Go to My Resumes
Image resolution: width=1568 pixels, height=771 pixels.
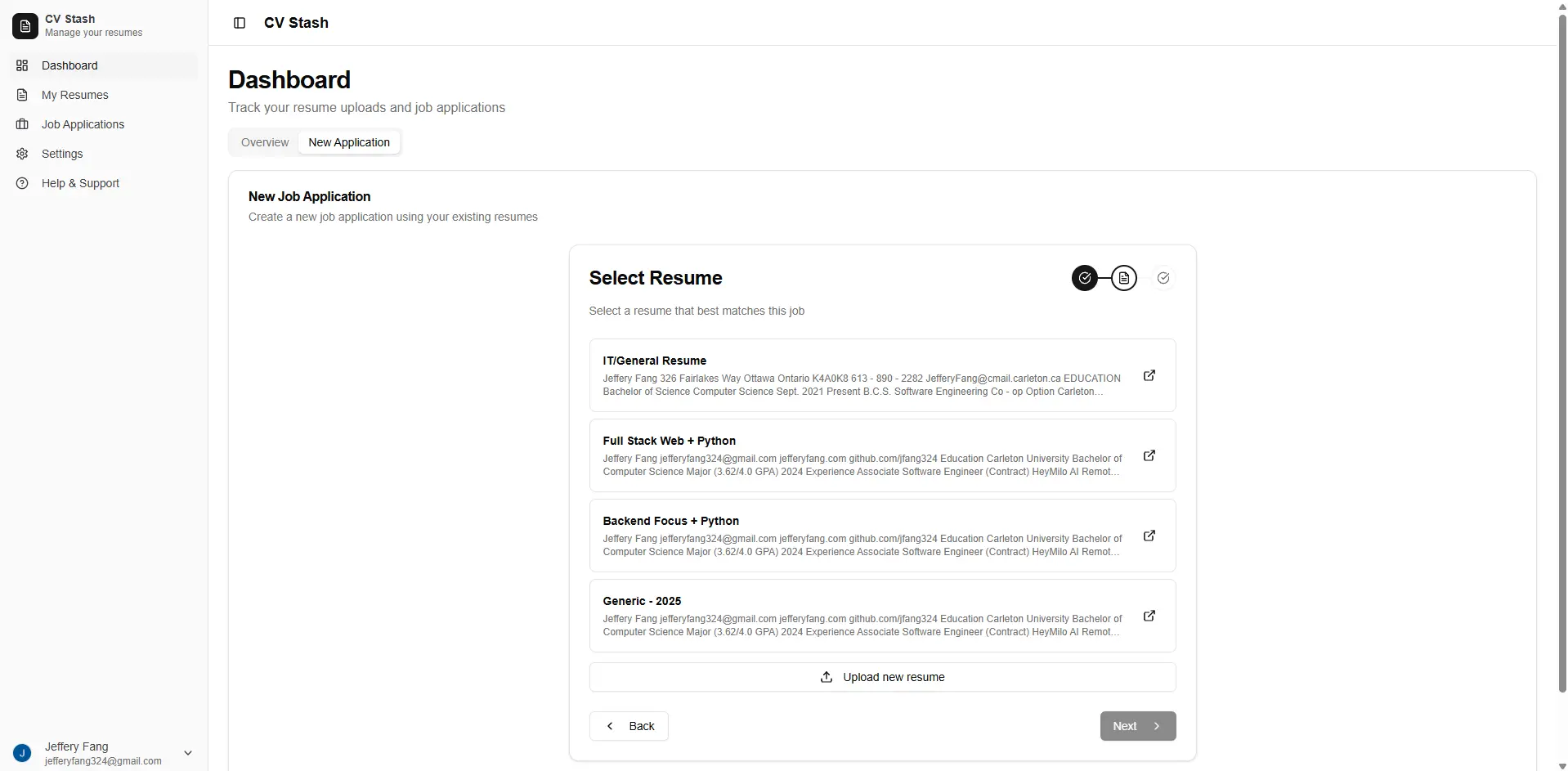click(104, 95)
